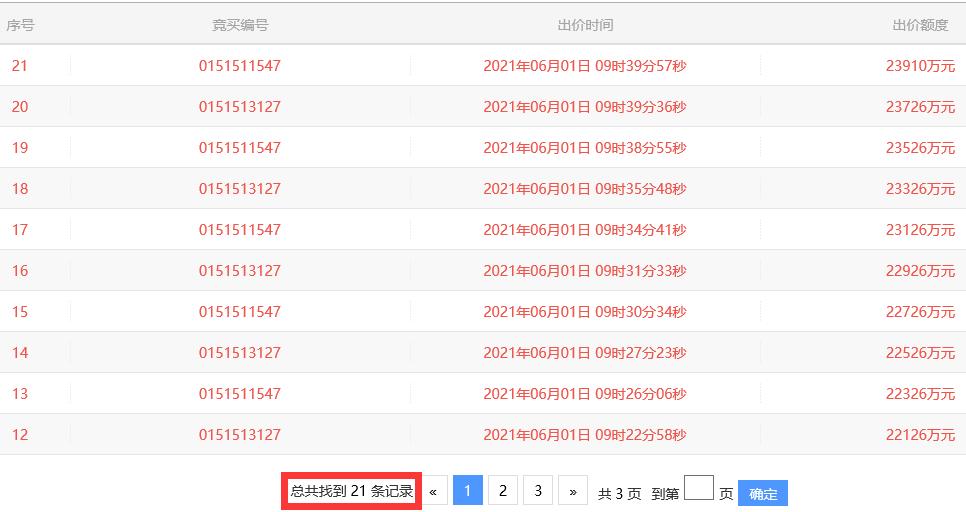Click bid amount 22126万元
966x512 pixels.
[920, 434]
